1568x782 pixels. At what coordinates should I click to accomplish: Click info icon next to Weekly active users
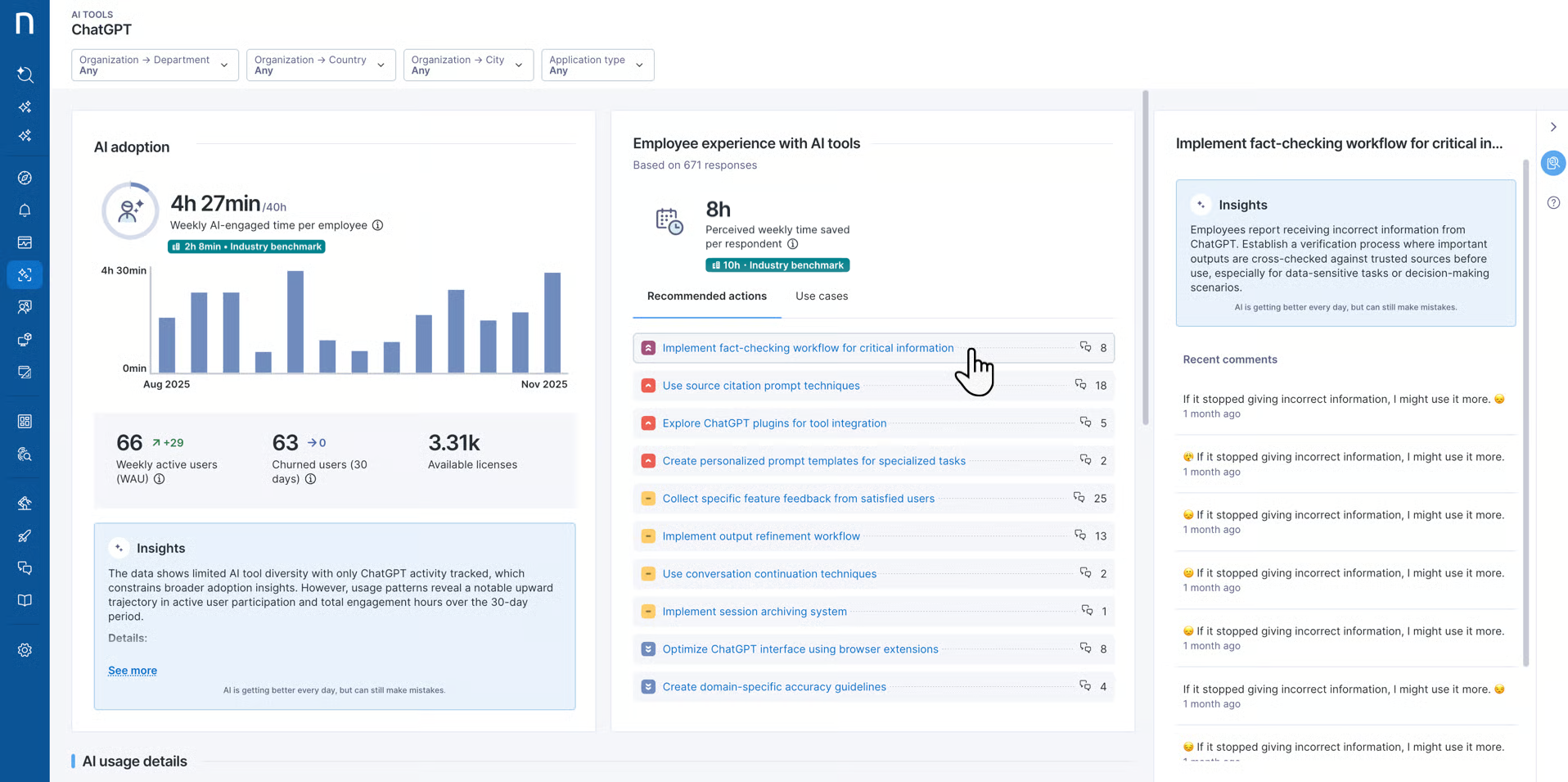click(x=160, y=479)
